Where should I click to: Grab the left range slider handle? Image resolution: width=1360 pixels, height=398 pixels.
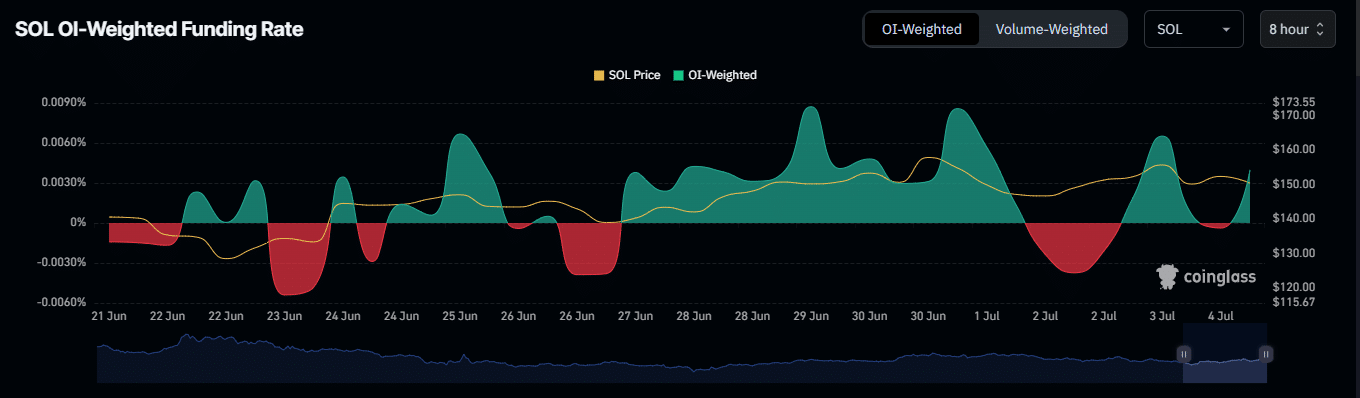click(x=1183, y=353)
